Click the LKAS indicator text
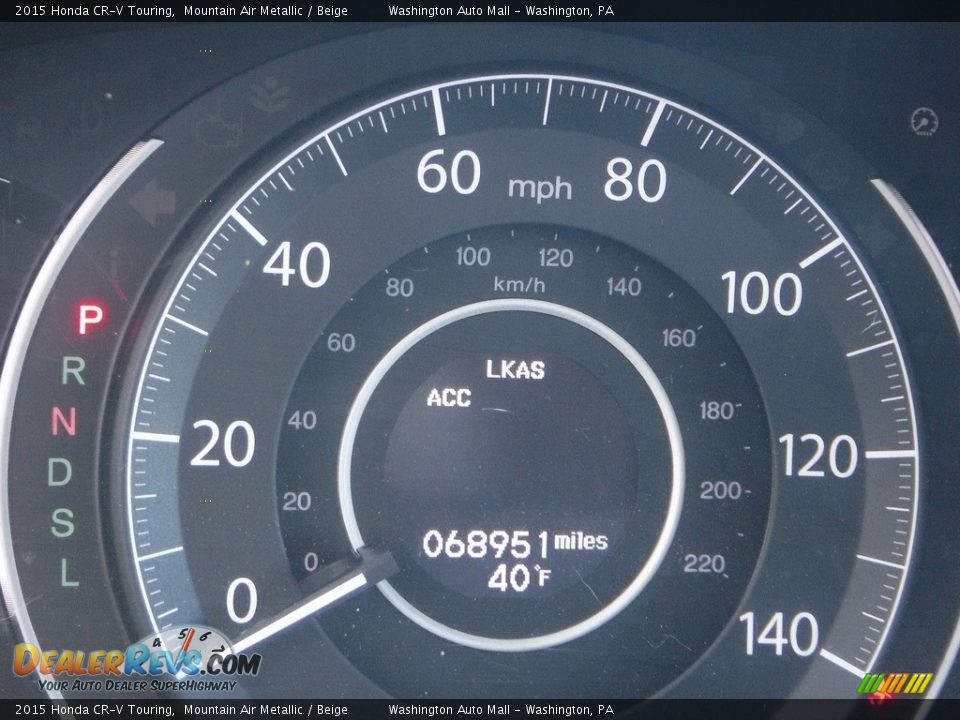This screenshot has height=720, width=960. pos(515,370)
